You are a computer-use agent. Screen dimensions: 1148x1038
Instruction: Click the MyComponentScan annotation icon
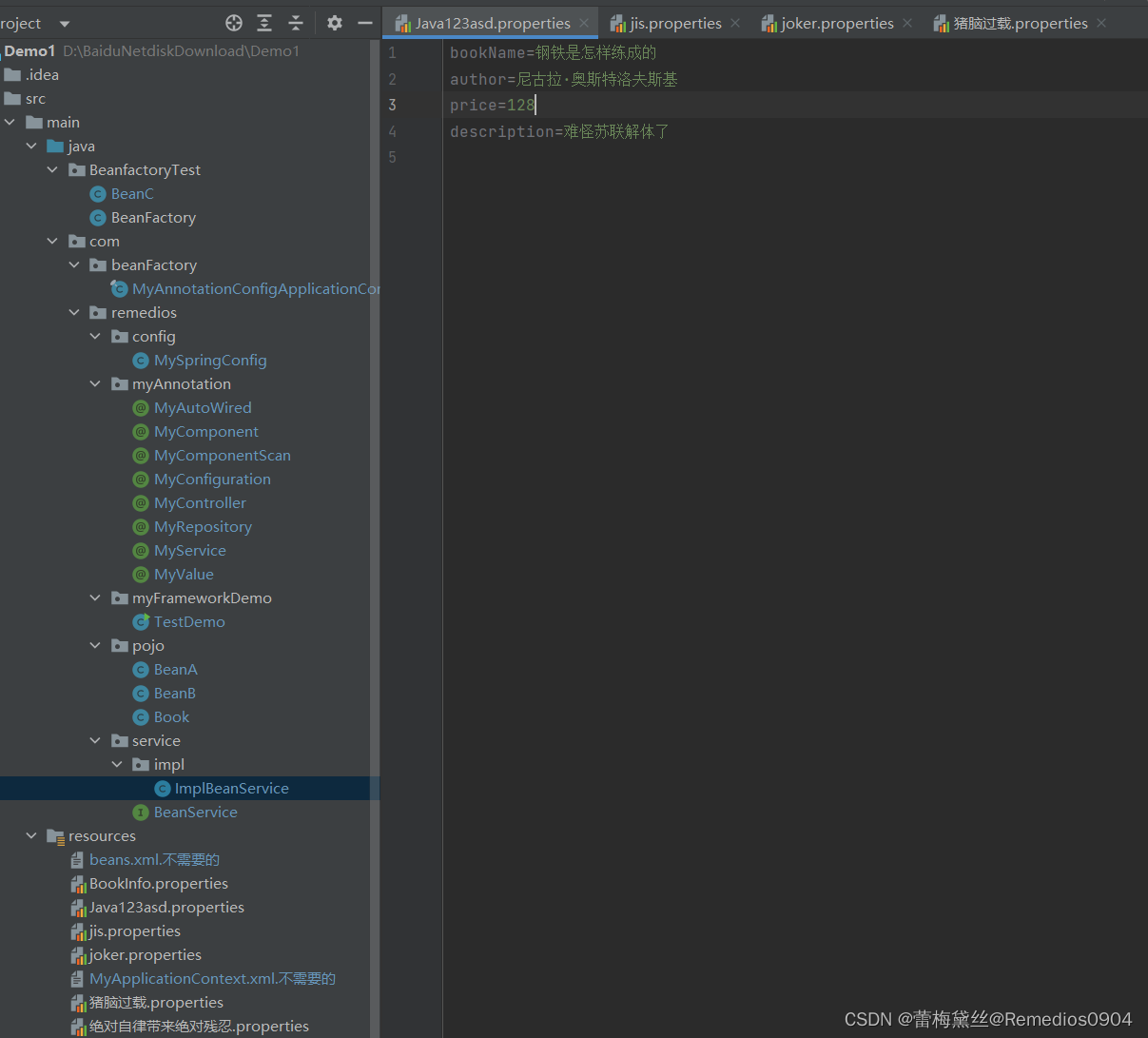[x=141, y=456]
